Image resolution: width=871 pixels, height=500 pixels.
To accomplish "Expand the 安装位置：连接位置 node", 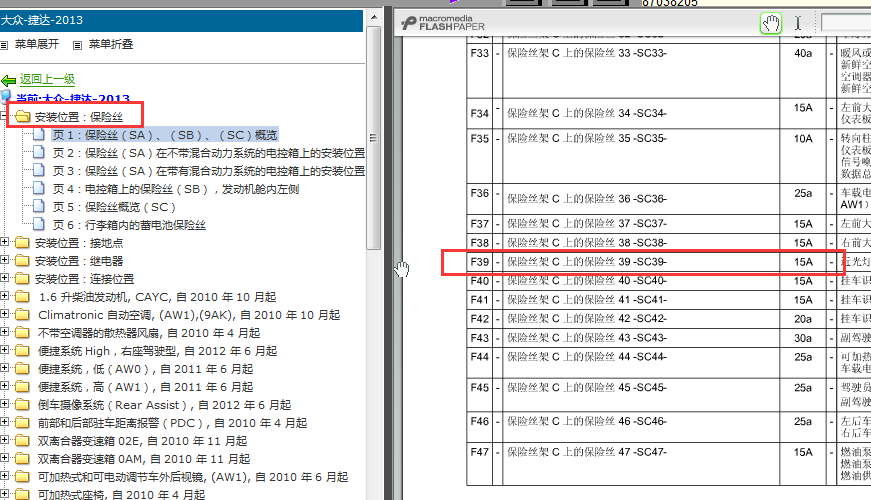I will pyautogui.click(x=4, y=277).
